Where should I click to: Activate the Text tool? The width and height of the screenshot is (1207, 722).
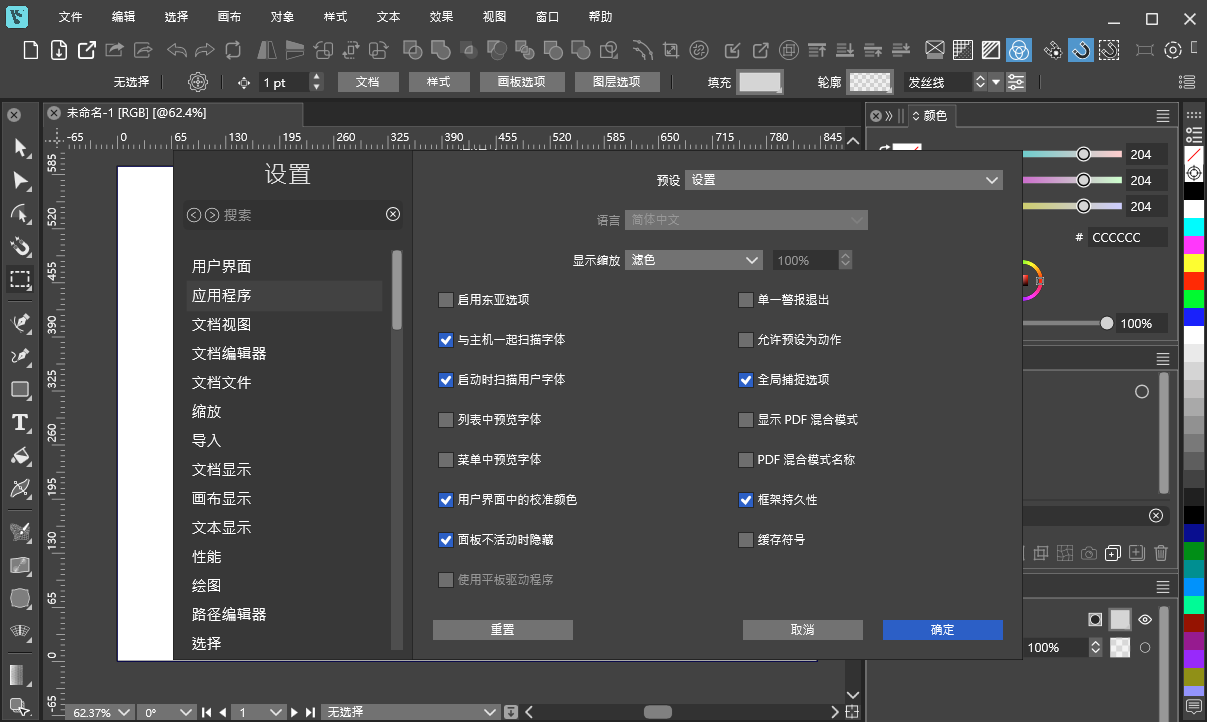pos(20,423)
